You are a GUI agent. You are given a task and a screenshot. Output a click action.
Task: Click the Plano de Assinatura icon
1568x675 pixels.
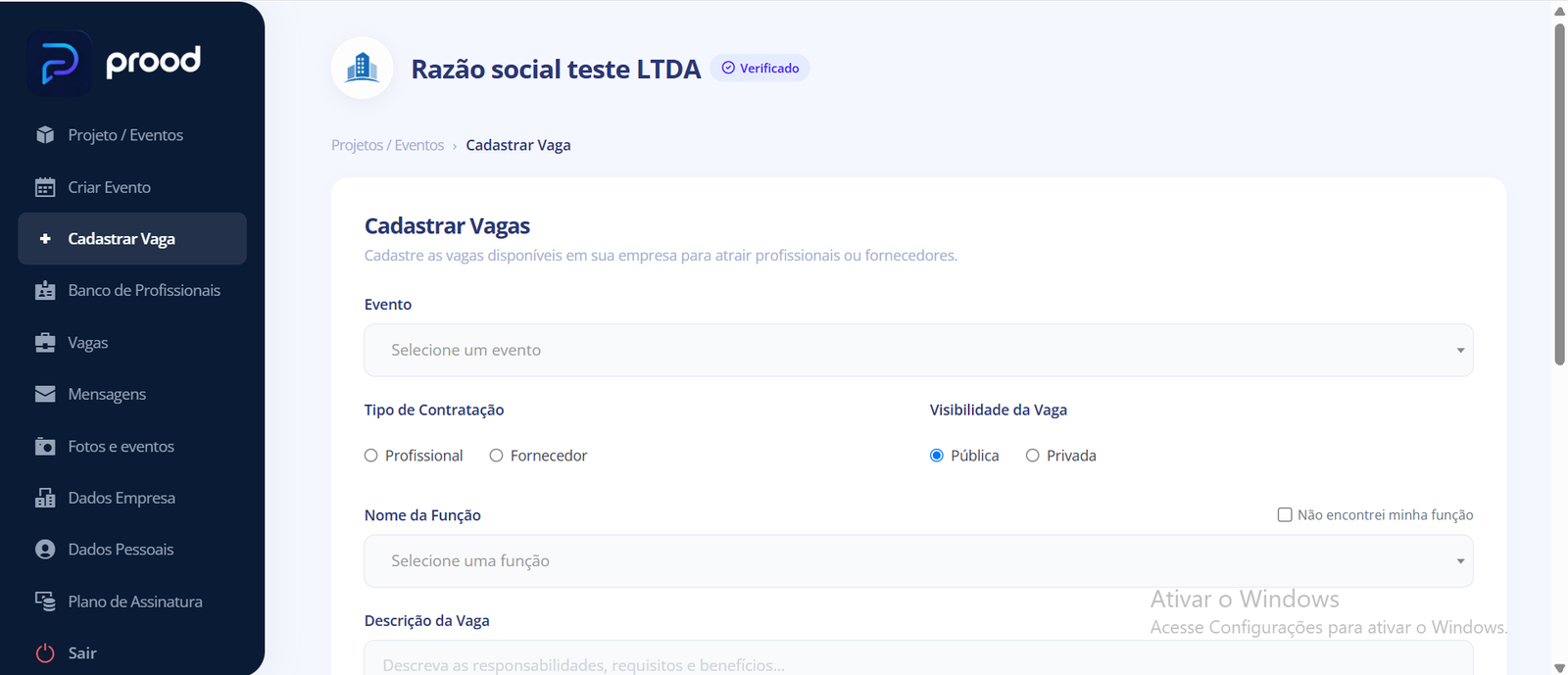(45, 602)
